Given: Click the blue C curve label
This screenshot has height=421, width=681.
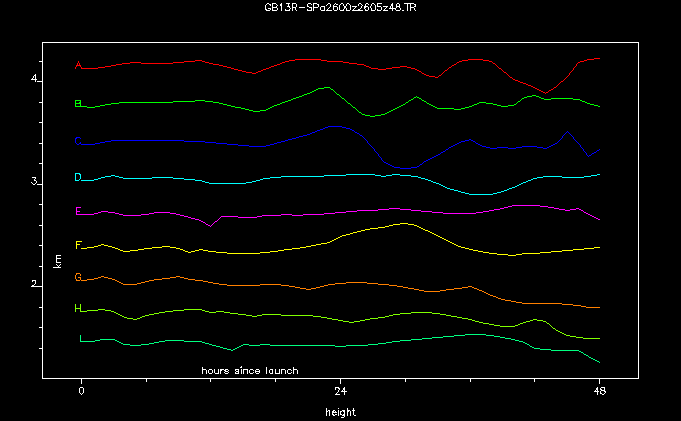Looking at the screenshot, I should [x=78, y=142].
